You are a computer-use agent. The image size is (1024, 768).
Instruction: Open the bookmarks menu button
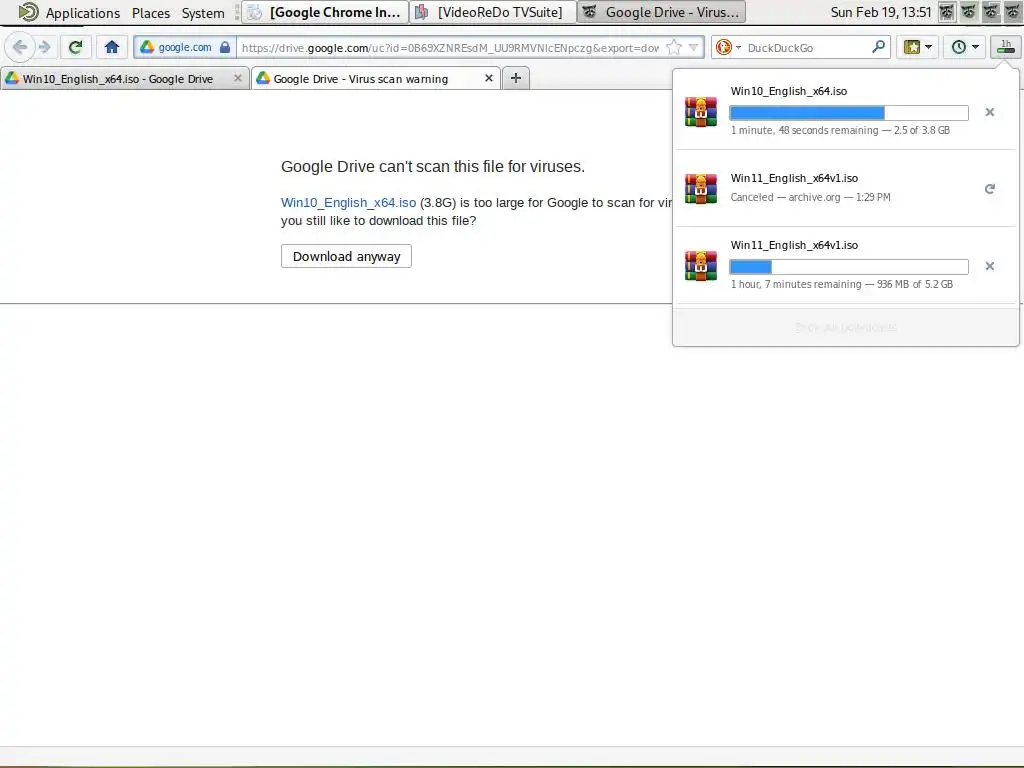pyautogui.click(x=918, y=47)
